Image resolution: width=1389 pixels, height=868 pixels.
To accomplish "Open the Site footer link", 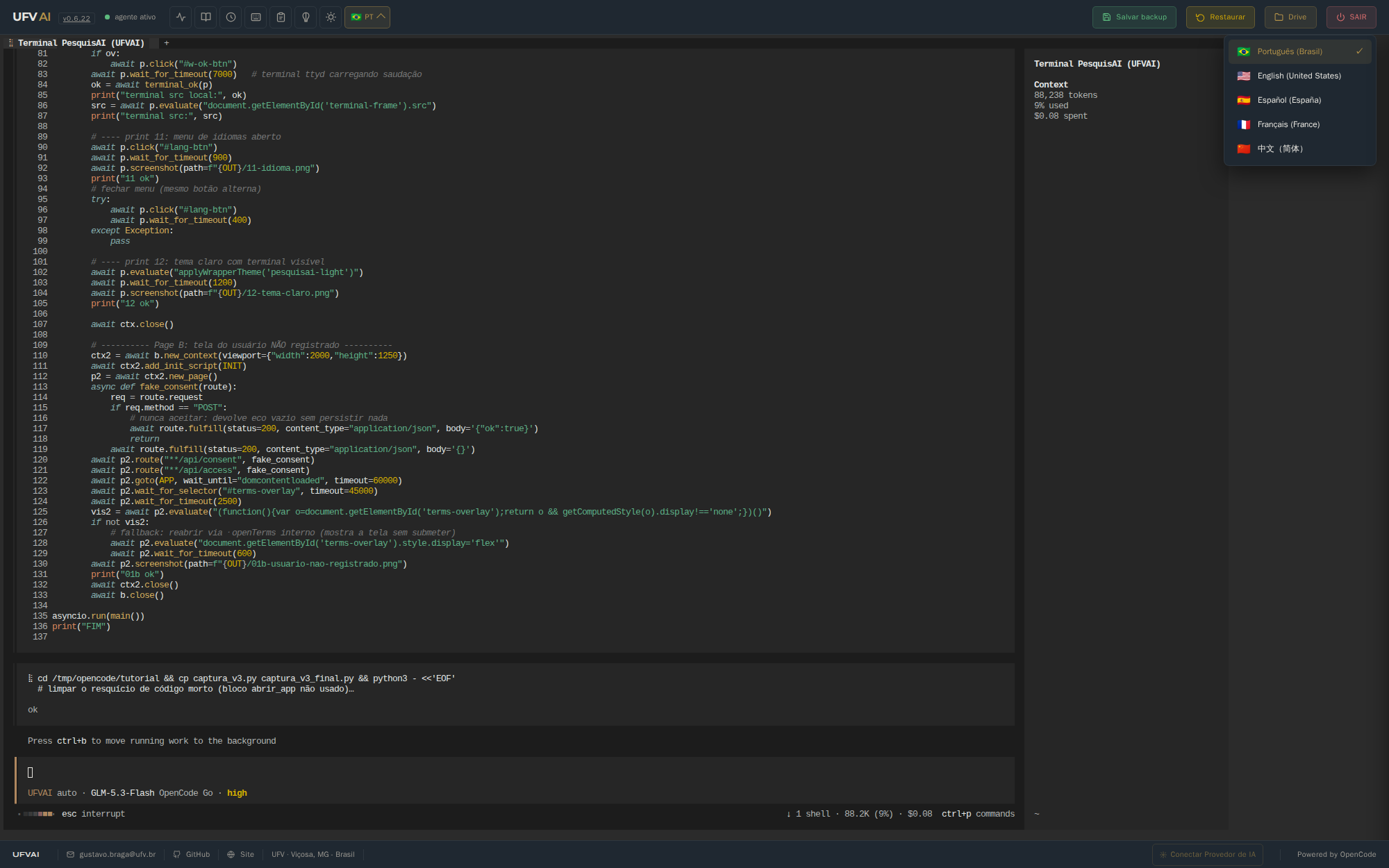I will point(240,855).
